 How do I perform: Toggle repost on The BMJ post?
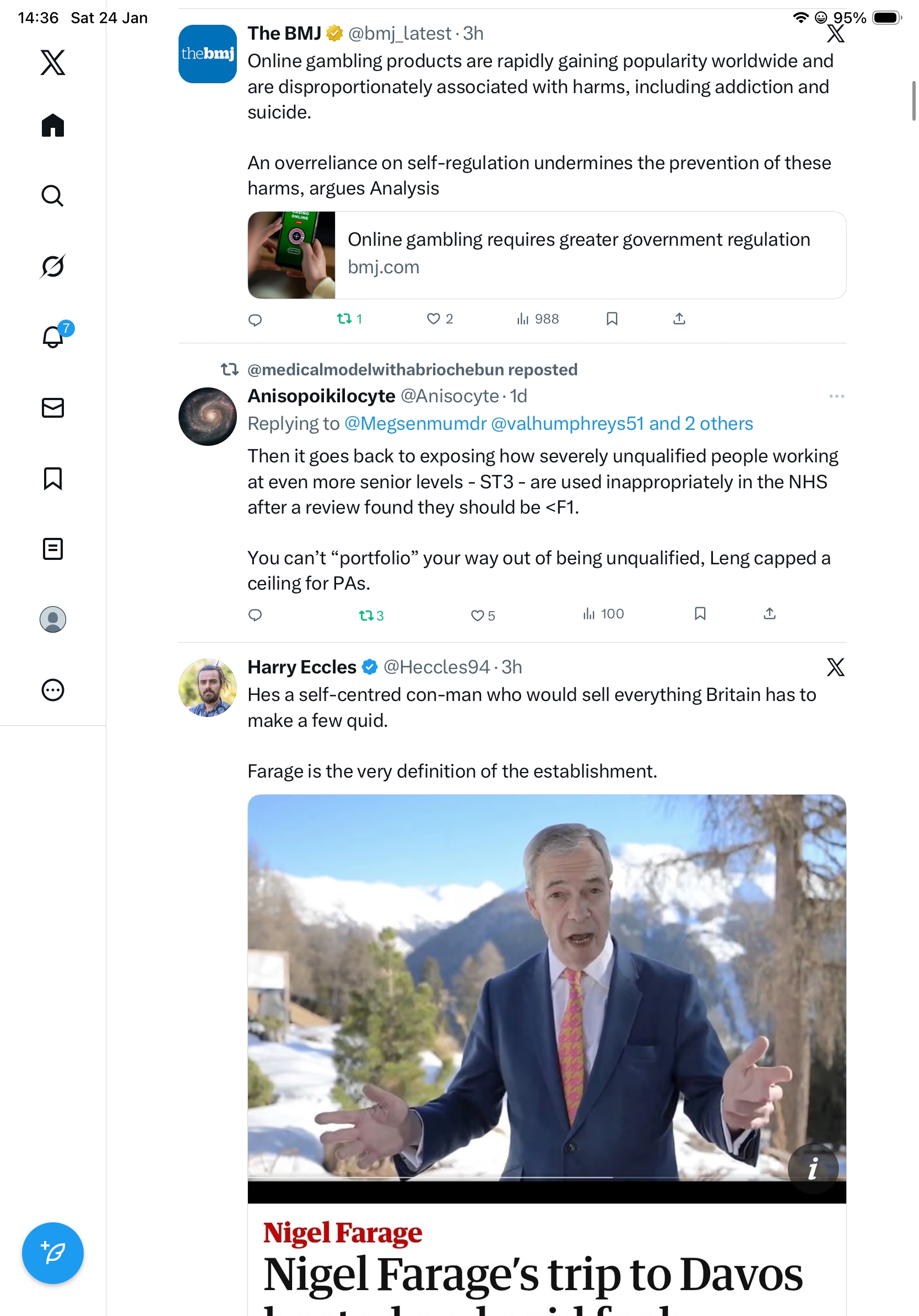click(344, 319)
